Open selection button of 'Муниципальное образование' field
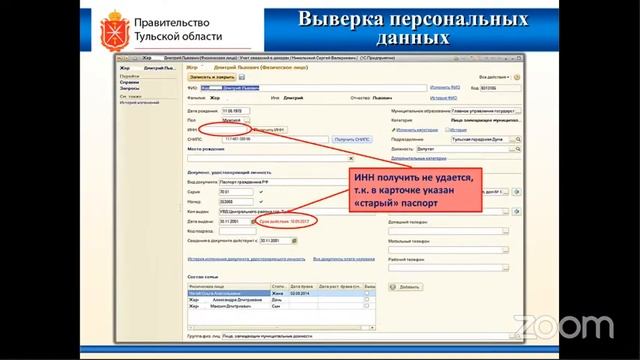This screenshot has height=360, width=640. (518, 111)
